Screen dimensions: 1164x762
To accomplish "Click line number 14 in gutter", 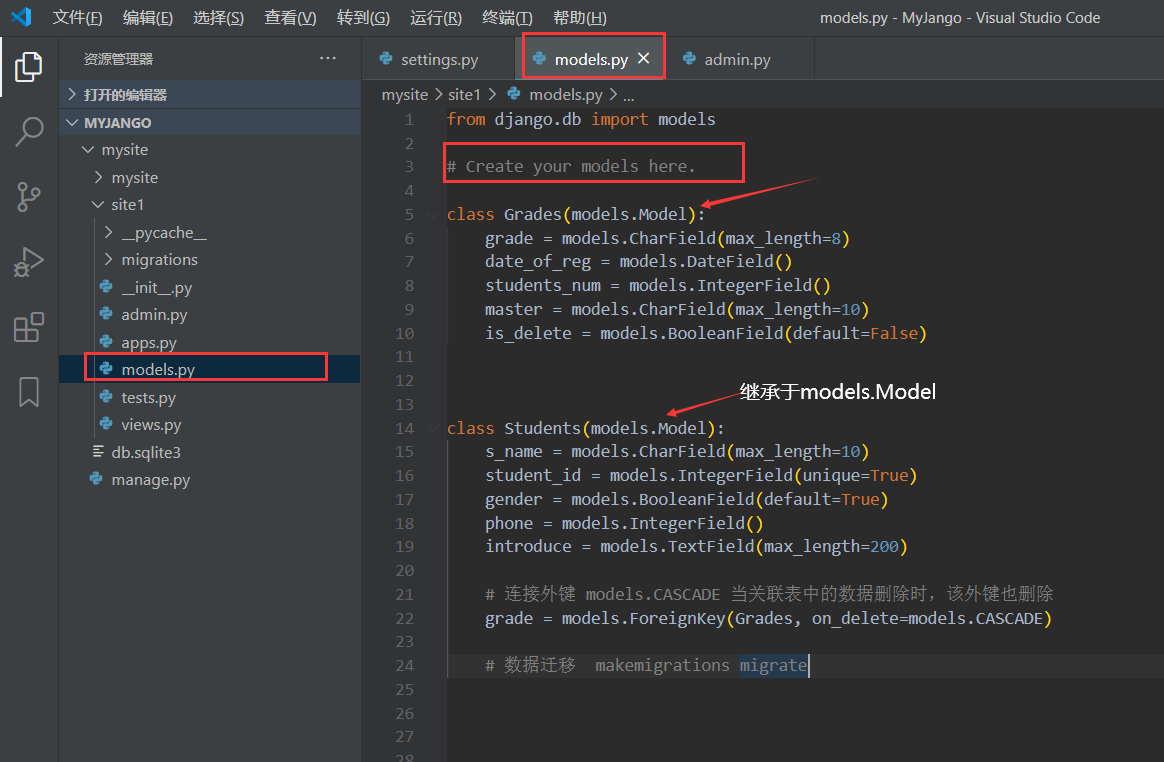I will click(x=405, y=429).
